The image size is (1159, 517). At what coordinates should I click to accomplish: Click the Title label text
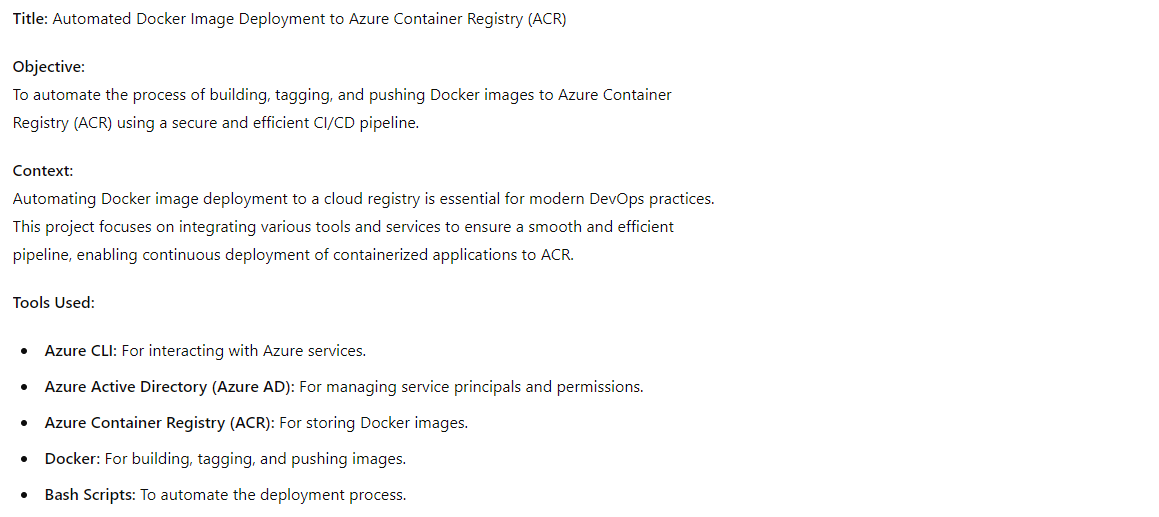pos(30,19)
